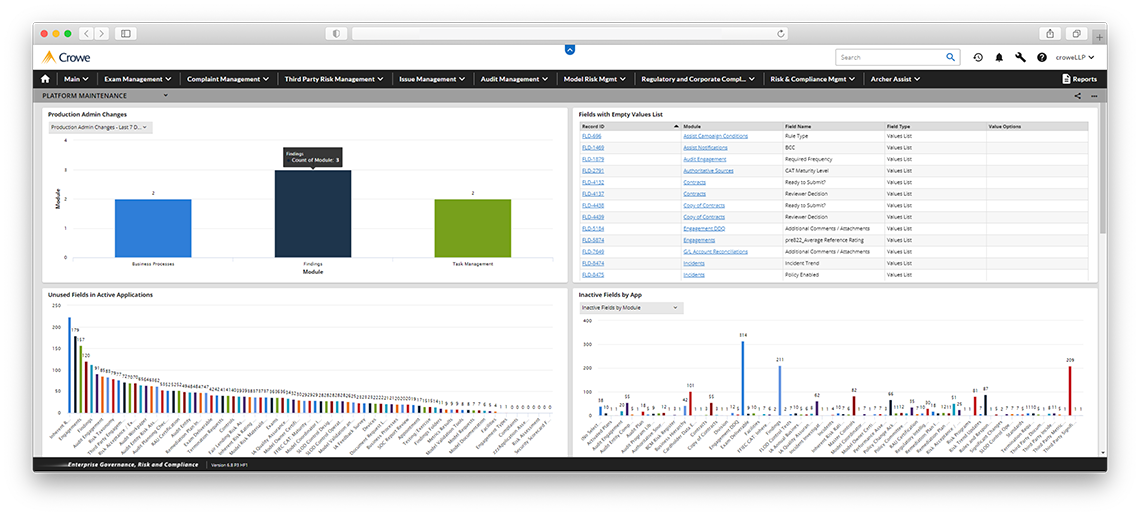Expand the Platform Maintenance dashboard selector
Viewport: 1140px width, 516px height.
[165, 96]
